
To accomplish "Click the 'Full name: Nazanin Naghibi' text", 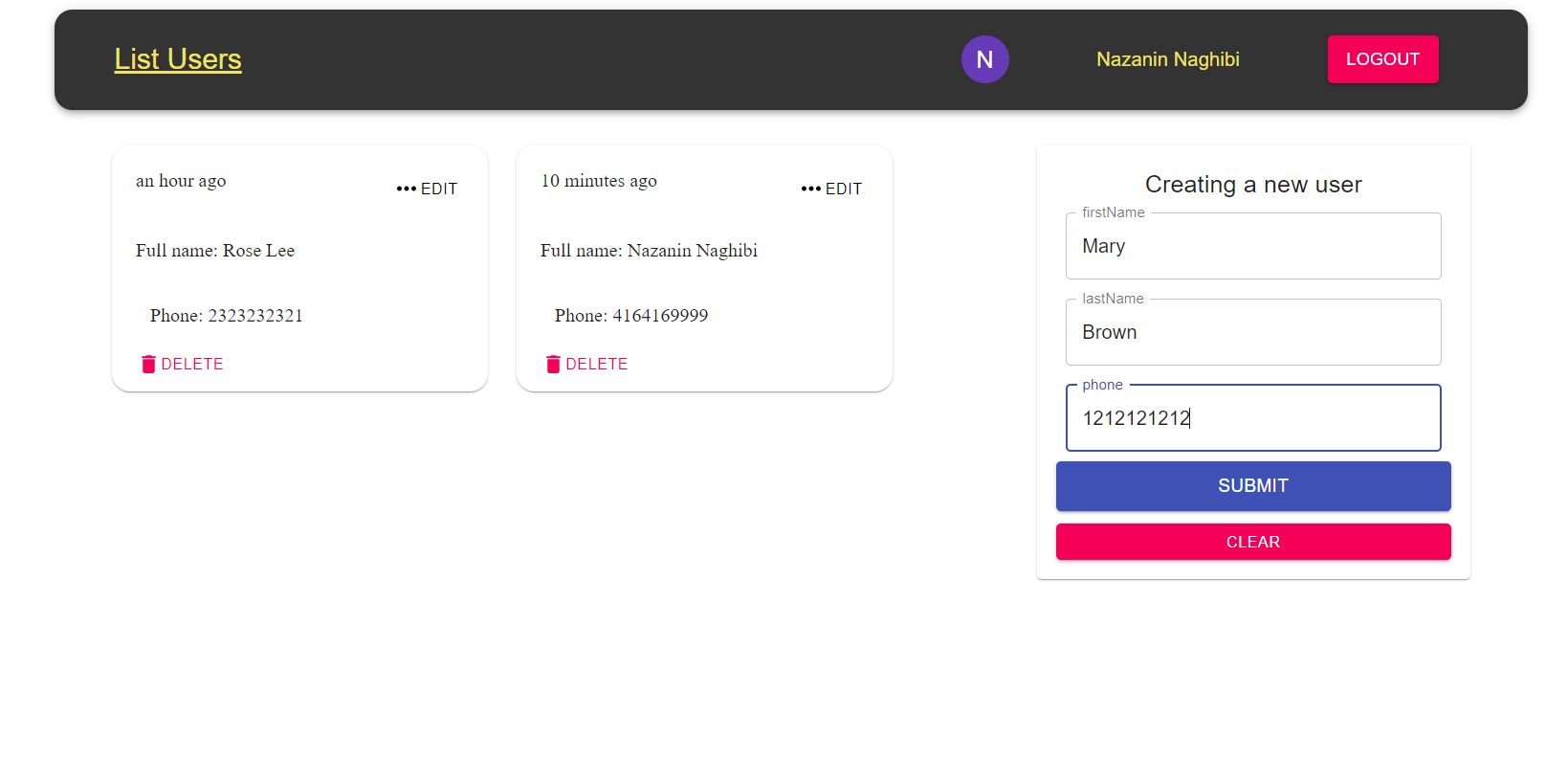I will [x=649, y=251].
